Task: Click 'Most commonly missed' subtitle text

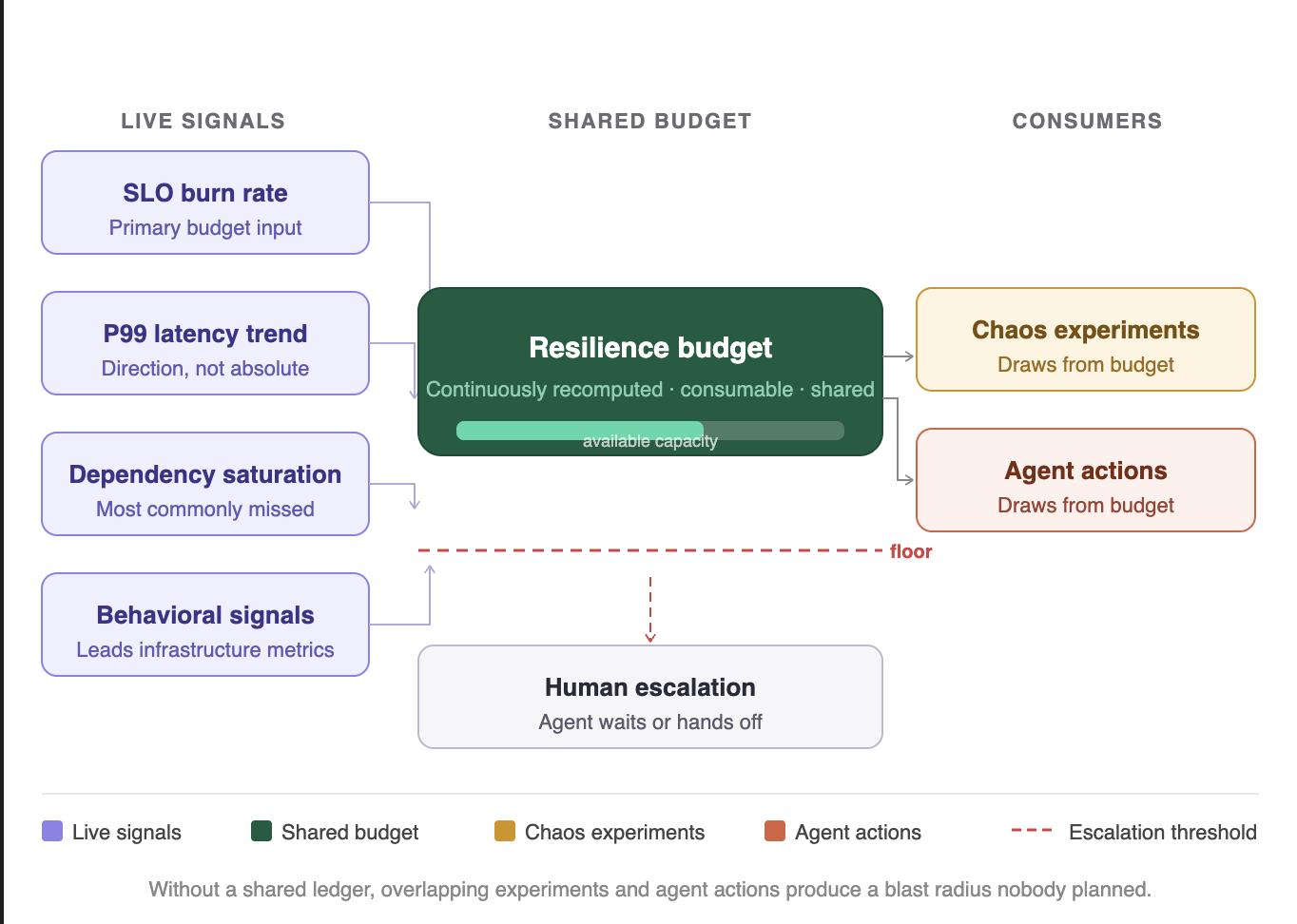Action: 205,510
